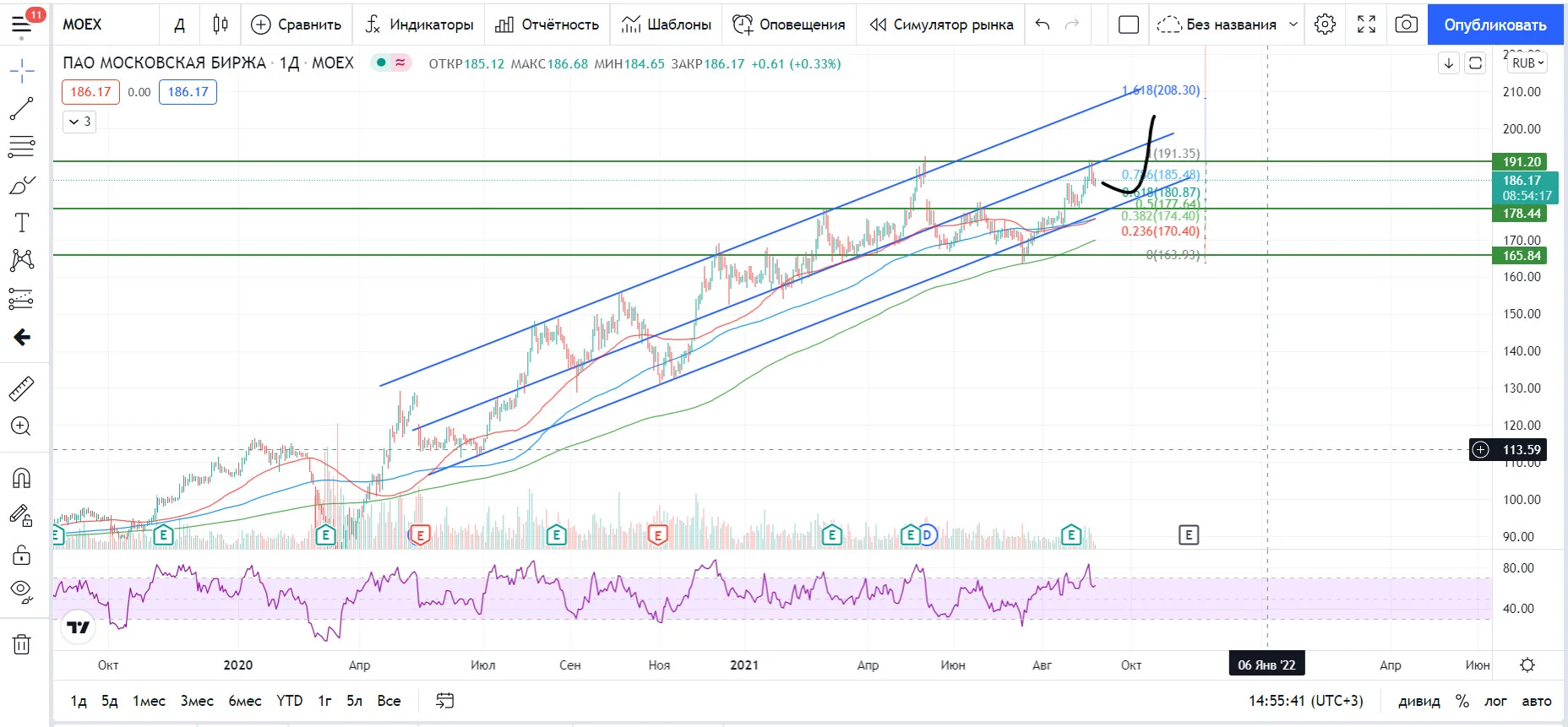Viewport: 1568px width, 727px height.
Task: Toggle lock all drawing tools
Action: tap(21, 554)
